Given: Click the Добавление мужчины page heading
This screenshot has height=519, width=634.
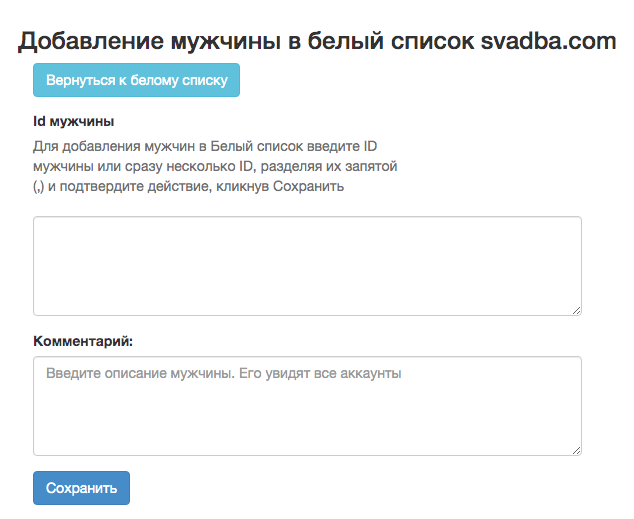Looking at the screenshot, I should pyautogui.click(x=317, y=41).
